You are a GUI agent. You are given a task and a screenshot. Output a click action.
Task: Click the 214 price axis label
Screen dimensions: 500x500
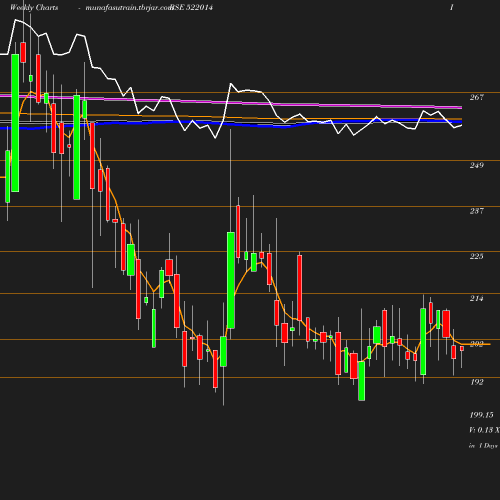(477, 299)
